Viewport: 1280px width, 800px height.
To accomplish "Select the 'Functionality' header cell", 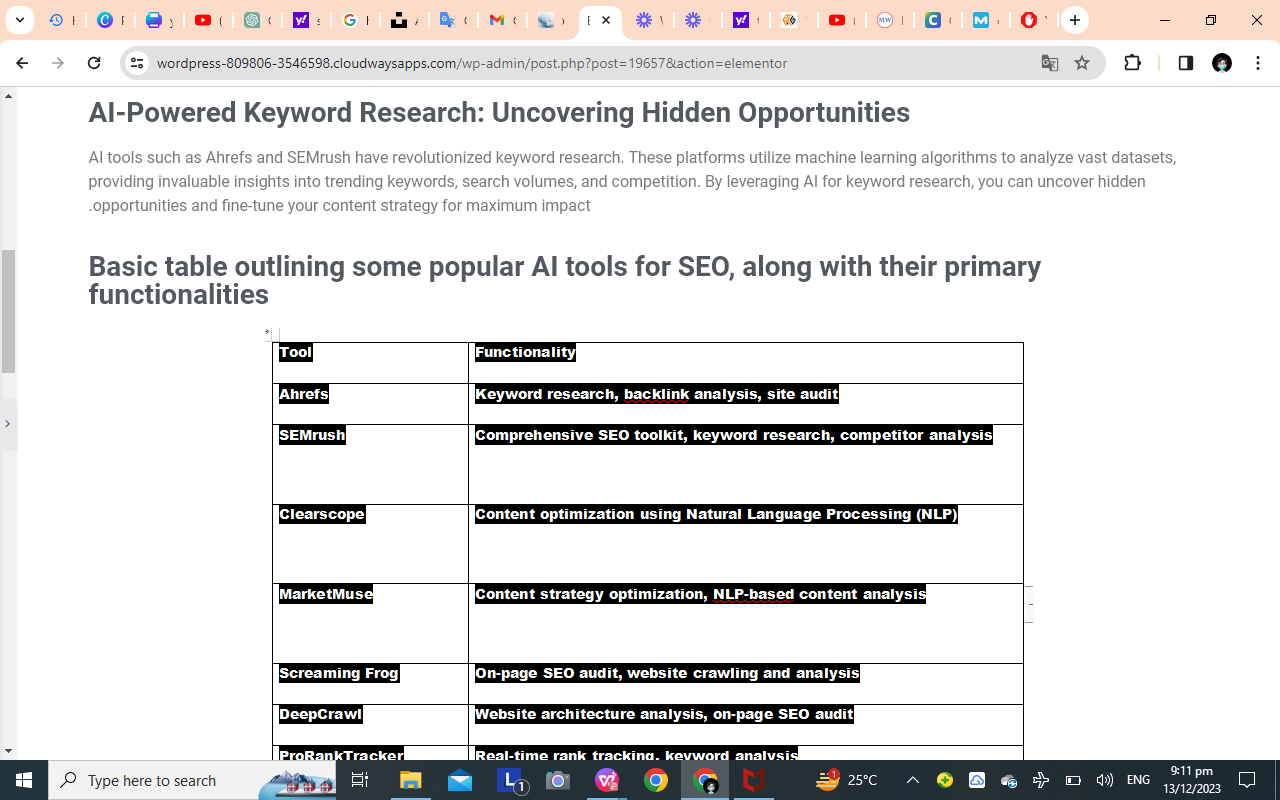I will tap(745, 362).
